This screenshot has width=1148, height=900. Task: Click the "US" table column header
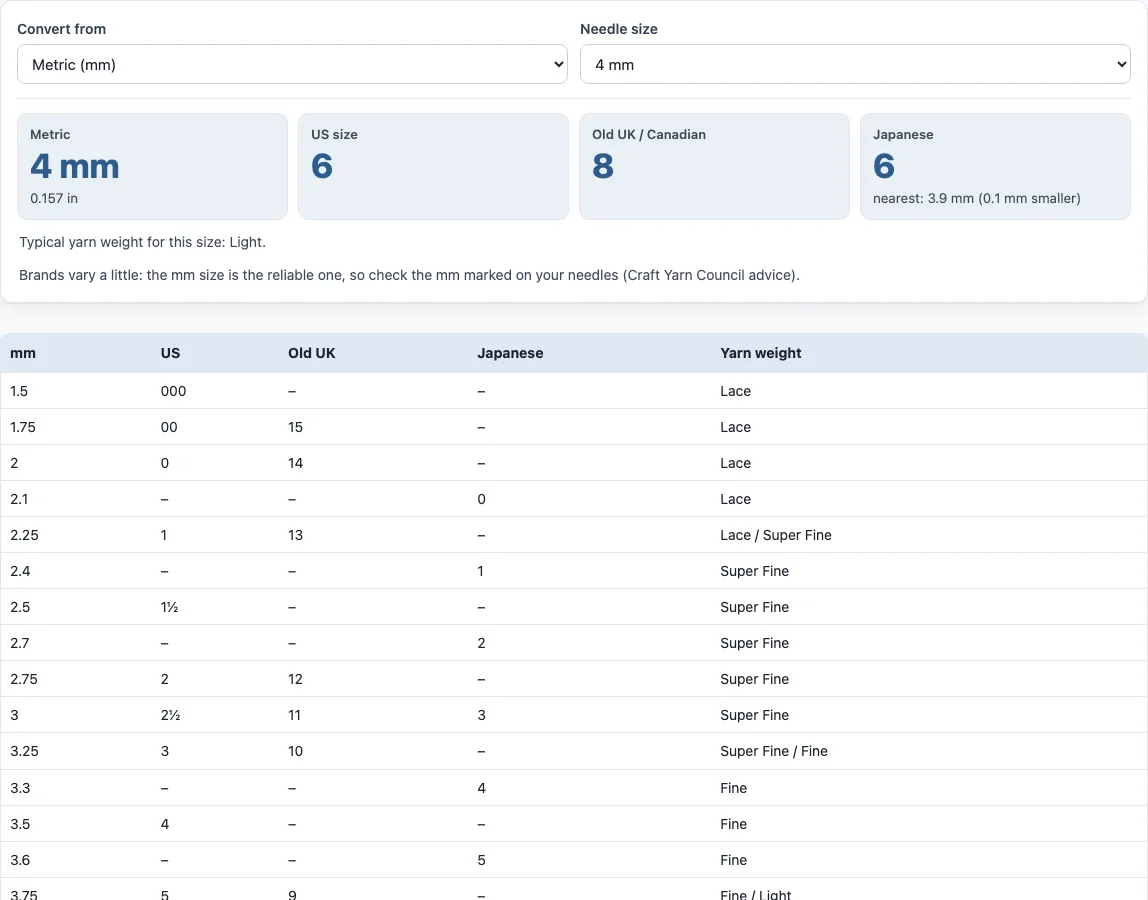(x=171, y=353)
